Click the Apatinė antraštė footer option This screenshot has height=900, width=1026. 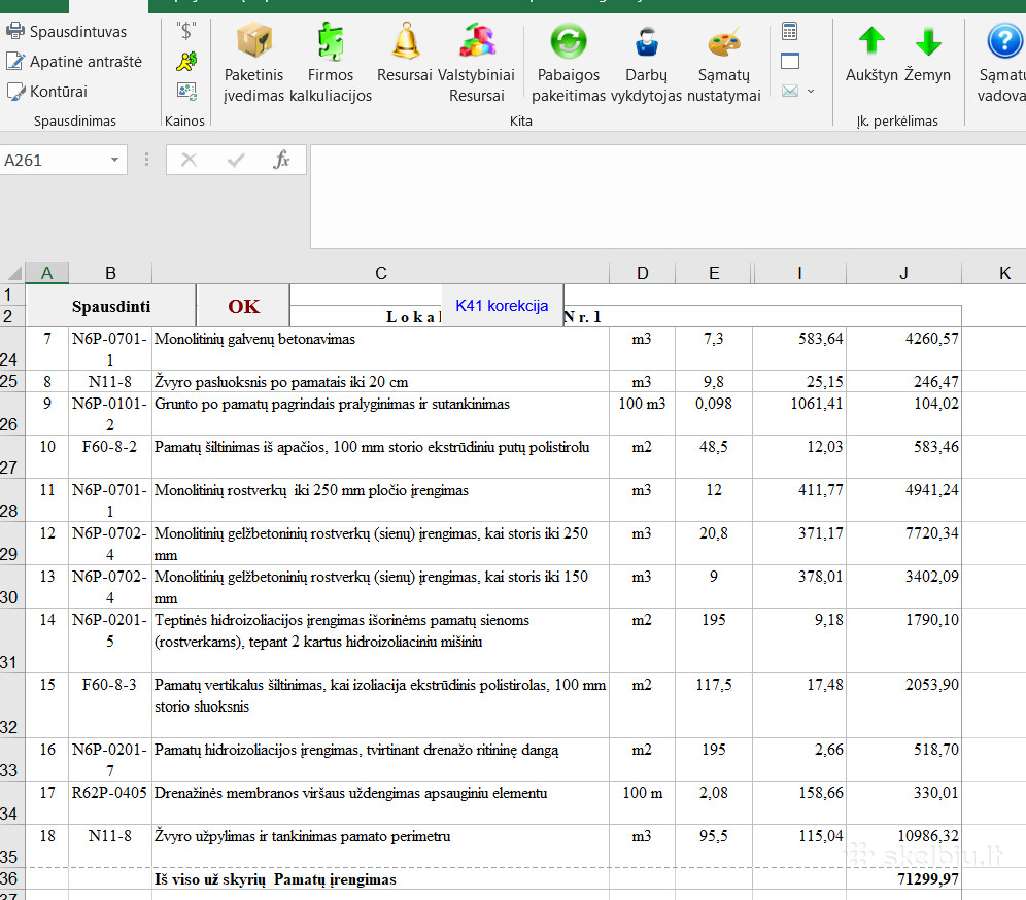tap(73, 62)
